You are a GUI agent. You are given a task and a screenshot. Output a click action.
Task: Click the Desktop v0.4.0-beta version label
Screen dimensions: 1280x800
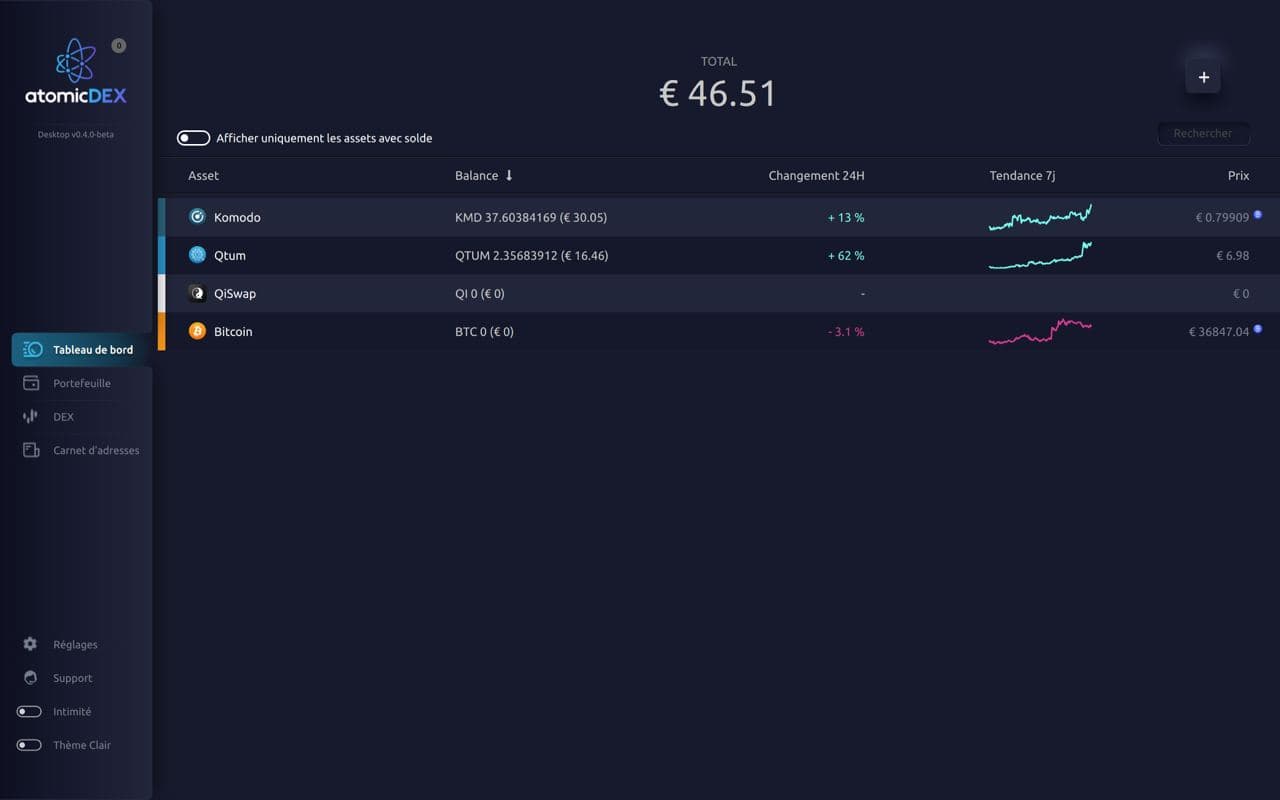[76, 134]
